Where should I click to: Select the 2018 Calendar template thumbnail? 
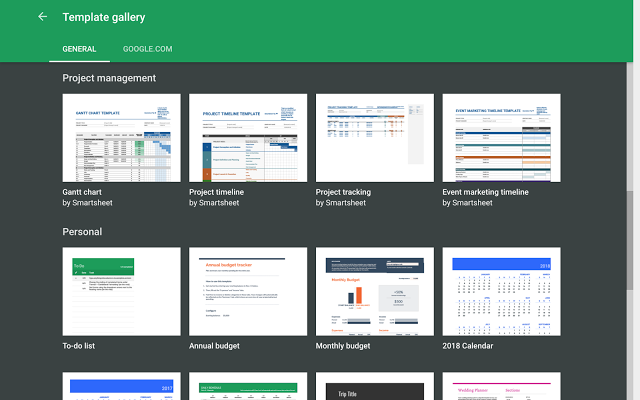501,291
